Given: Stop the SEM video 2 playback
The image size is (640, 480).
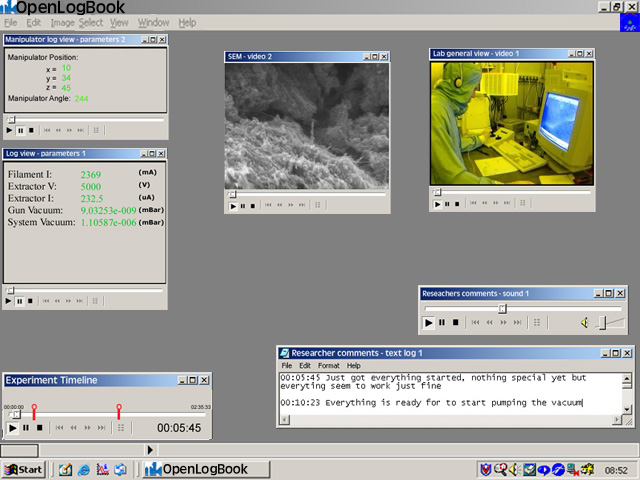Looking at the screenshot, I should click(254, 206).
